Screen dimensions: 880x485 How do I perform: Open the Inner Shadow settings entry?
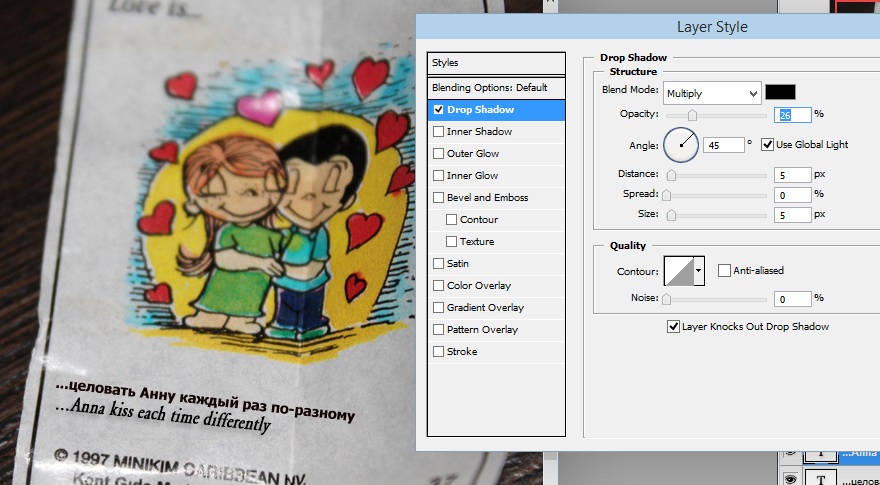[x=479, y=131]
